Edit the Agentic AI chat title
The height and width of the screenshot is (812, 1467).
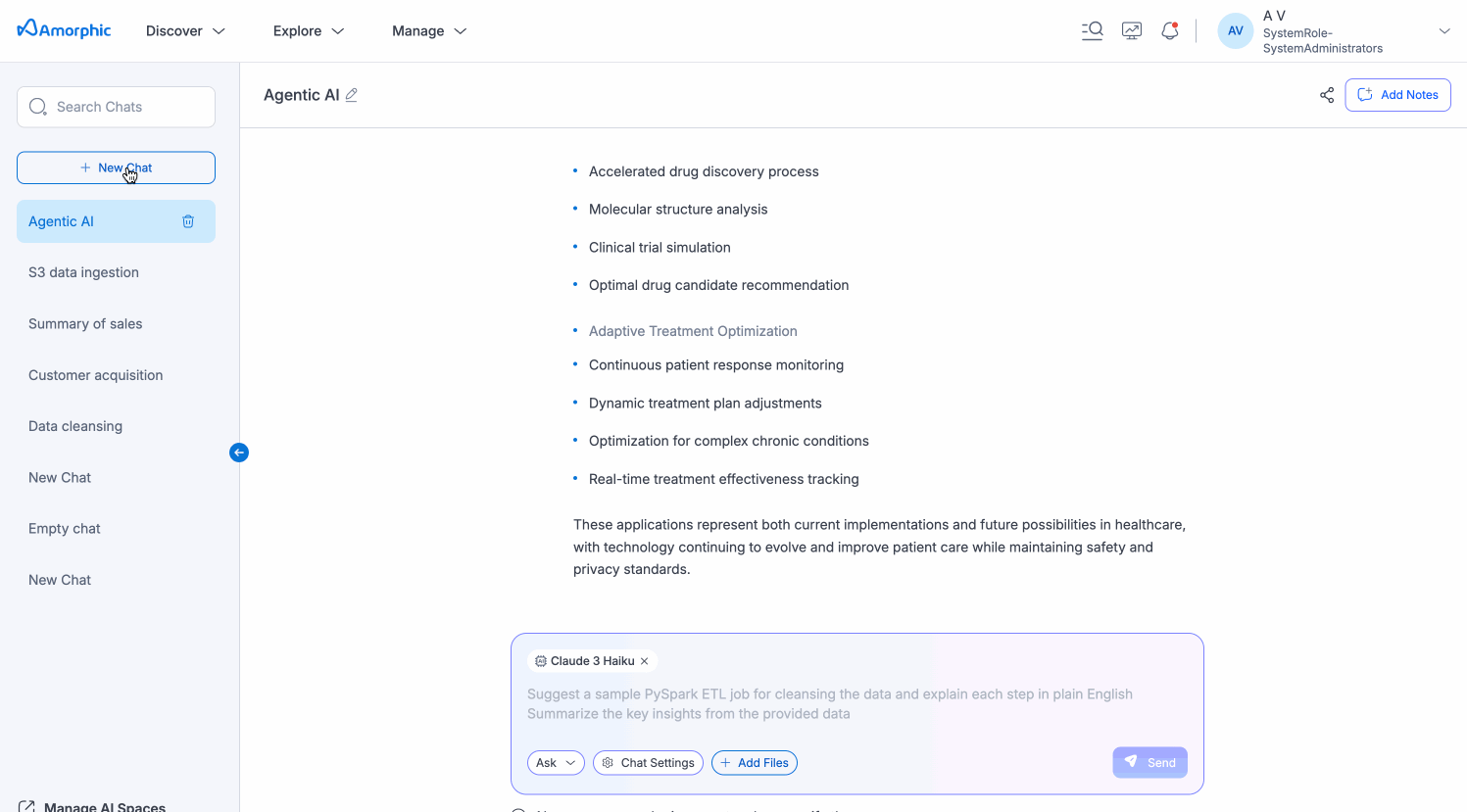point(352,95)
